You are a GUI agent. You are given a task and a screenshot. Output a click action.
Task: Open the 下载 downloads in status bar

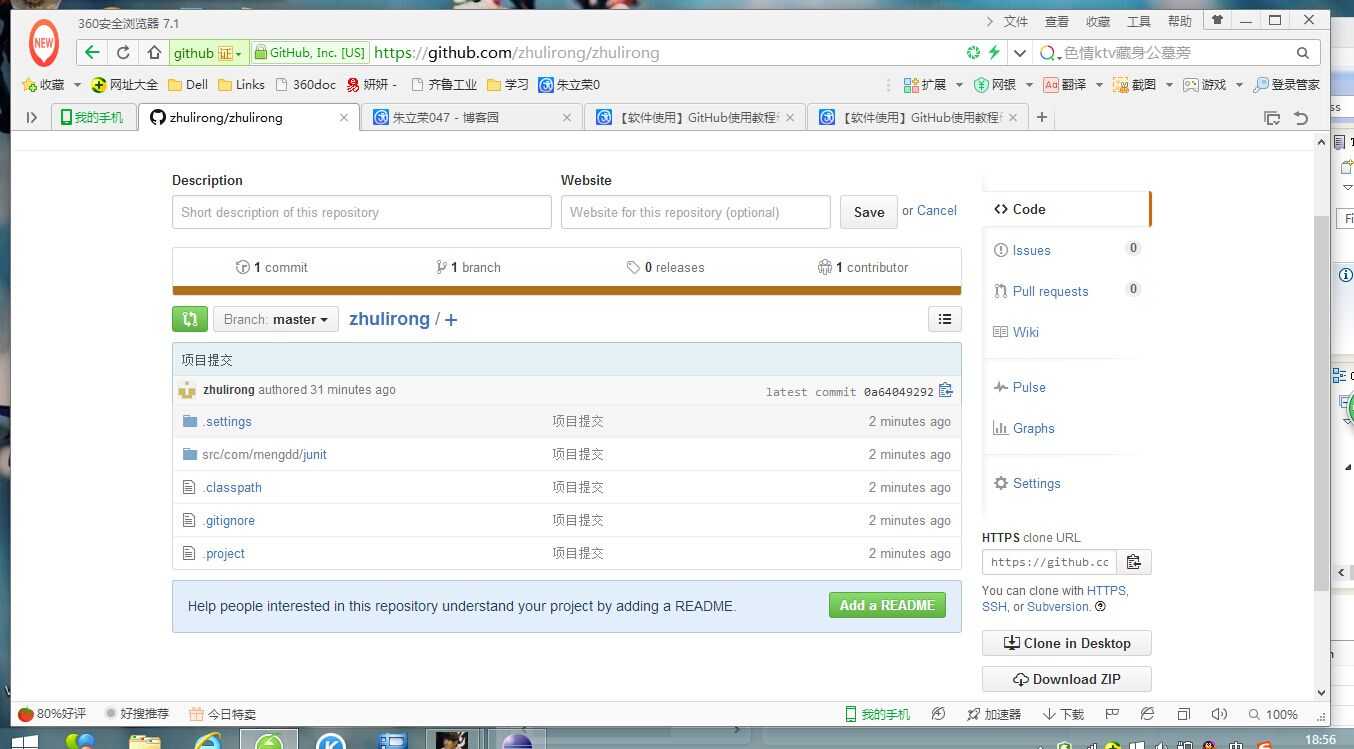pyautogui.click(x=1063, y=714)
